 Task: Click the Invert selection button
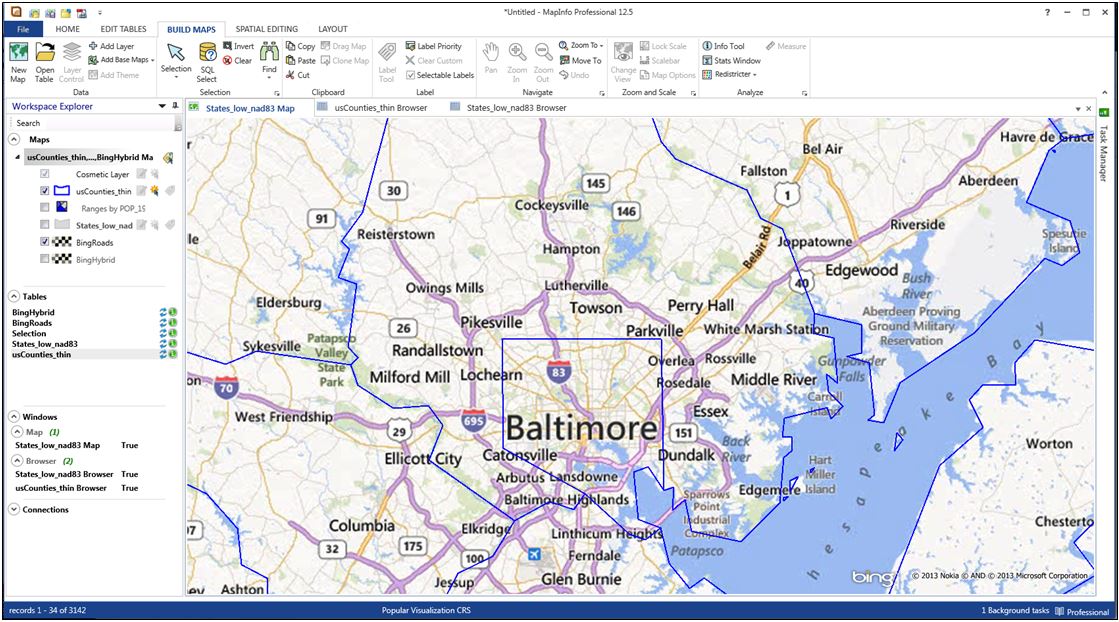coord(238,45)
